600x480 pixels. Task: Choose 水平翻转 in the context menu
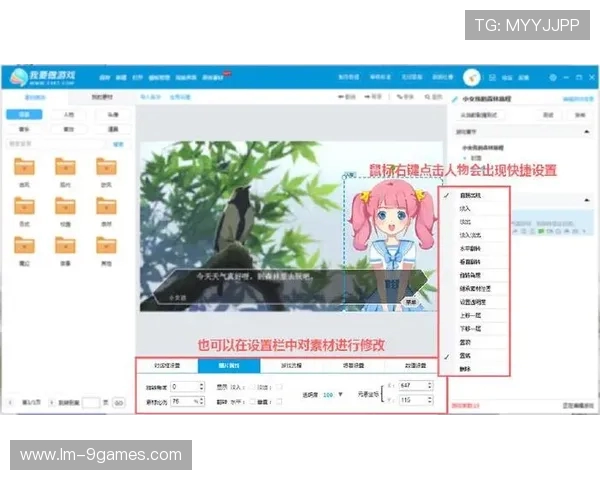click(474, 249)
